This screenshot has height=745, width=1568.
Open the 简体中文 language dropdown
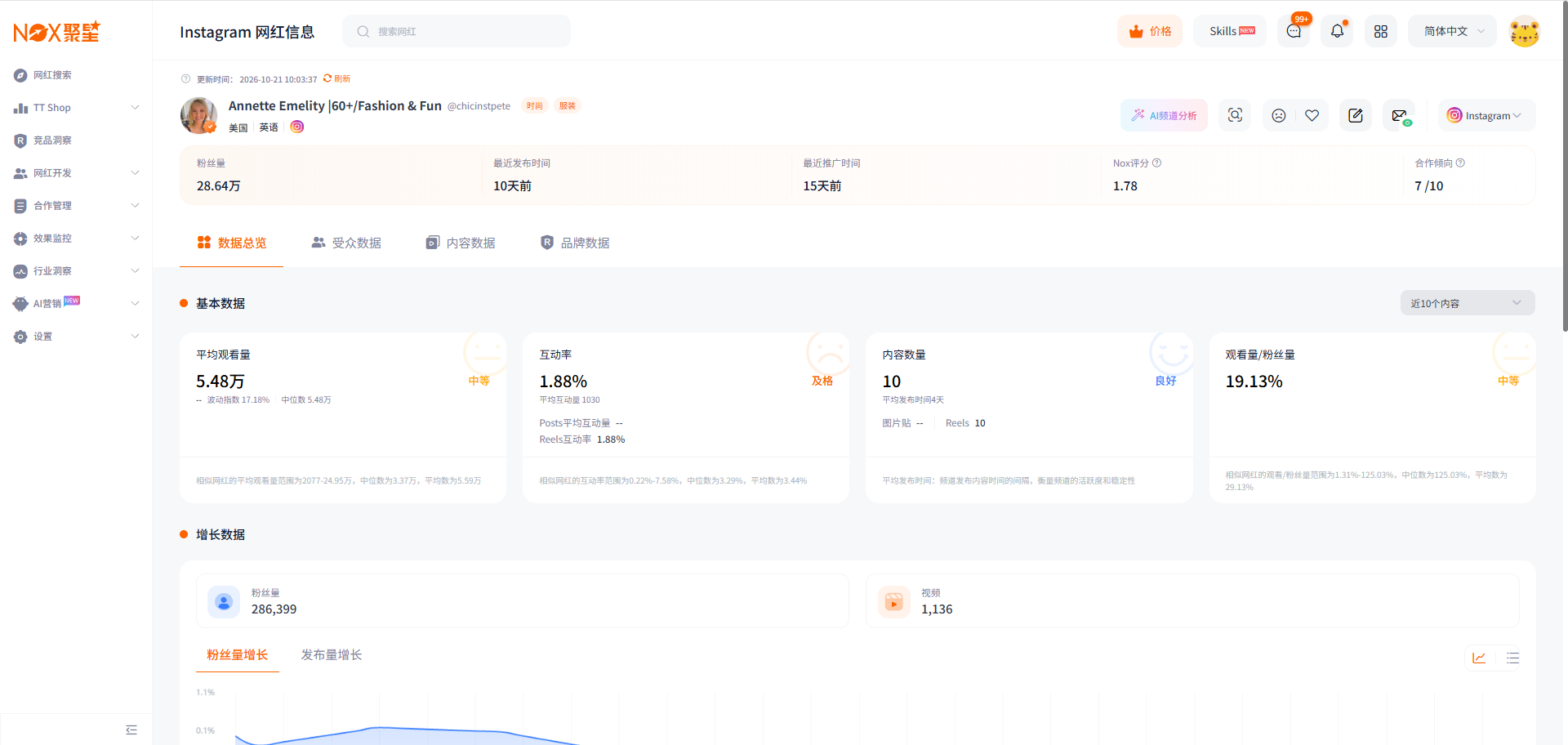point(1453,31)
